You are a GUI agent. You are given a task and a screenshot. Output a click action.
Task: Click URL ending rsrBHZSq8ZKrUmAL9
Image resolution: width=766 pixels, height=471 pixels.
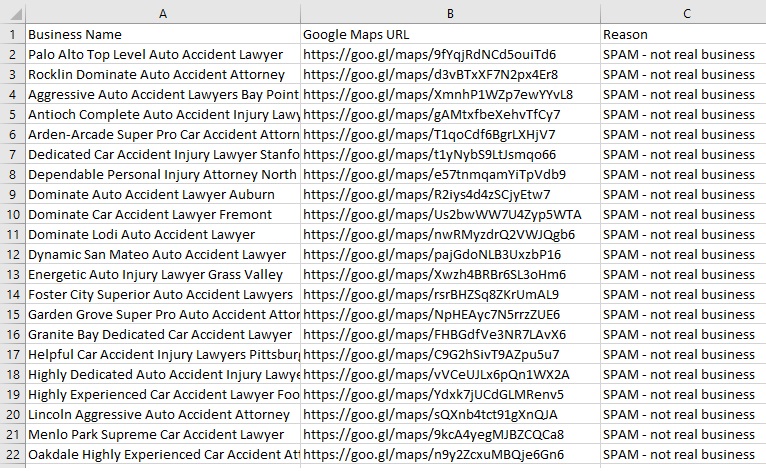(x=450, y=295)
